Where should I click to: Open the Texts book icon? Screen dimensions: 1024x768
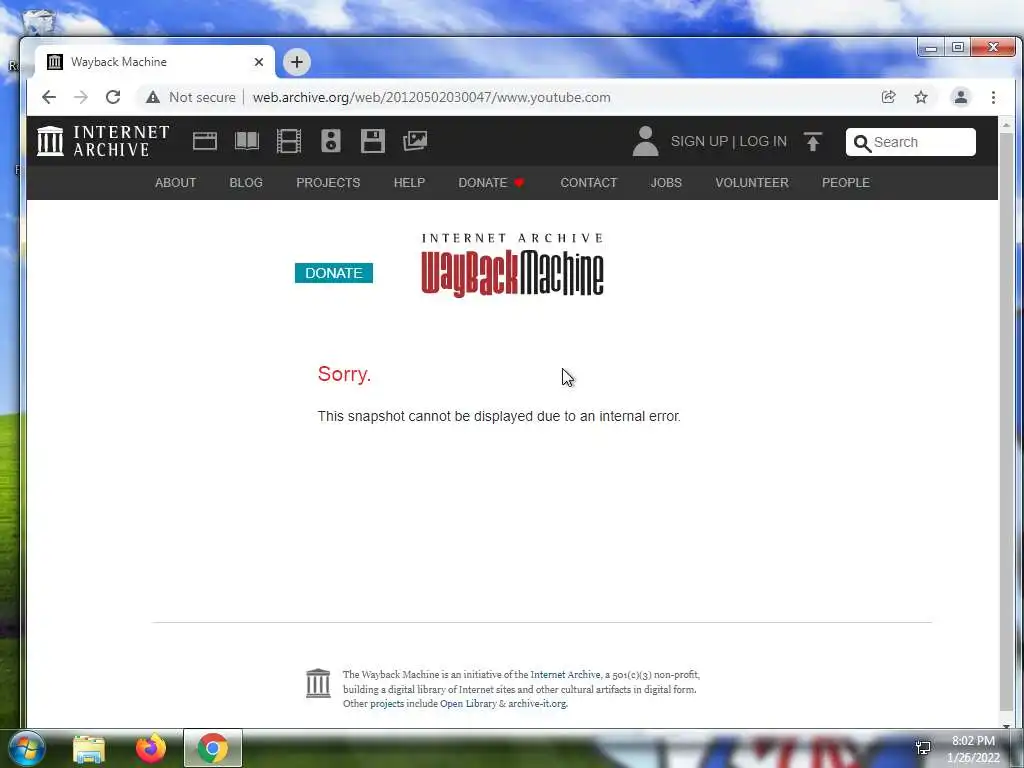(247, 141)
